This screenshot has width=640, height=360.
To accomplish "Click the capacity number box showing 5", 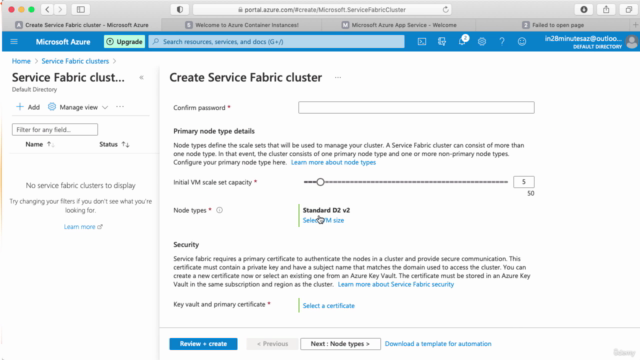I will point(524,182).
